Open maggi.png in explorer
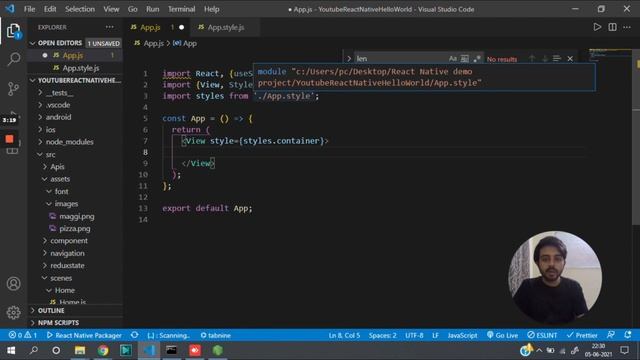This screenshot has height=360, width=640. tap(77, 216)
